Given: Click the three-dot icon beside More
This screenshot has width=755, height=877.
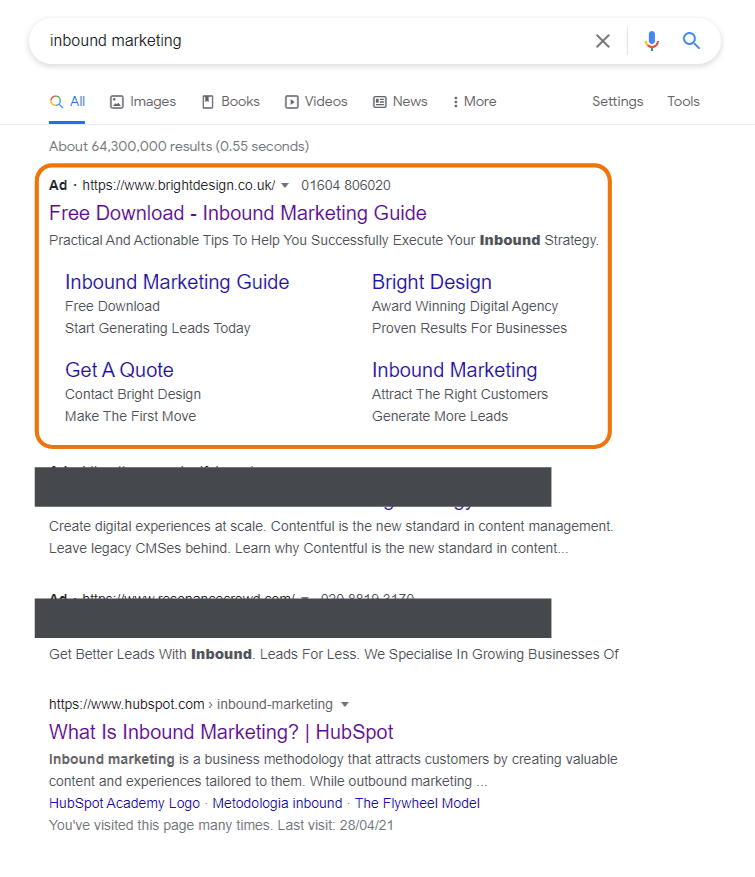Looking at the screenshot, I should coord(455,102).
